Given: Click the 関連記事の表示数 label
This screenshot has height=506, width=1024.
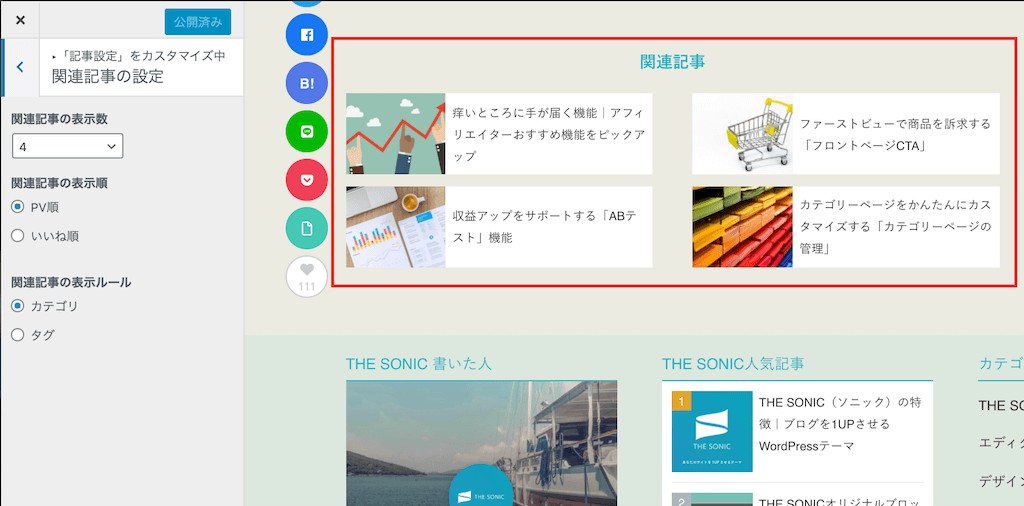Looking at the screenshot, I should tap(59, 119).
